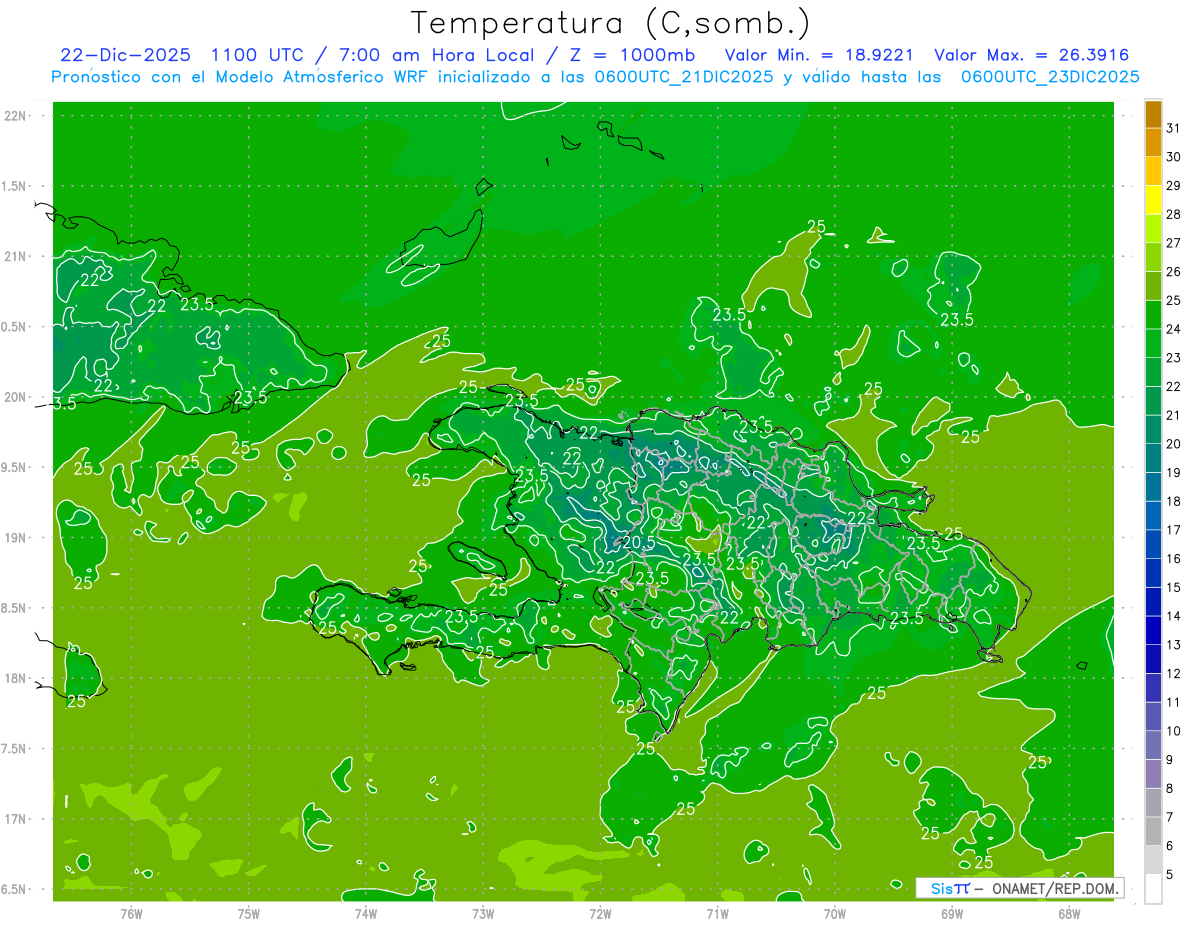The image size is (1200, 927).
Task: Click the '71W' longitude axis label
Action: click(x=717, y=913)
